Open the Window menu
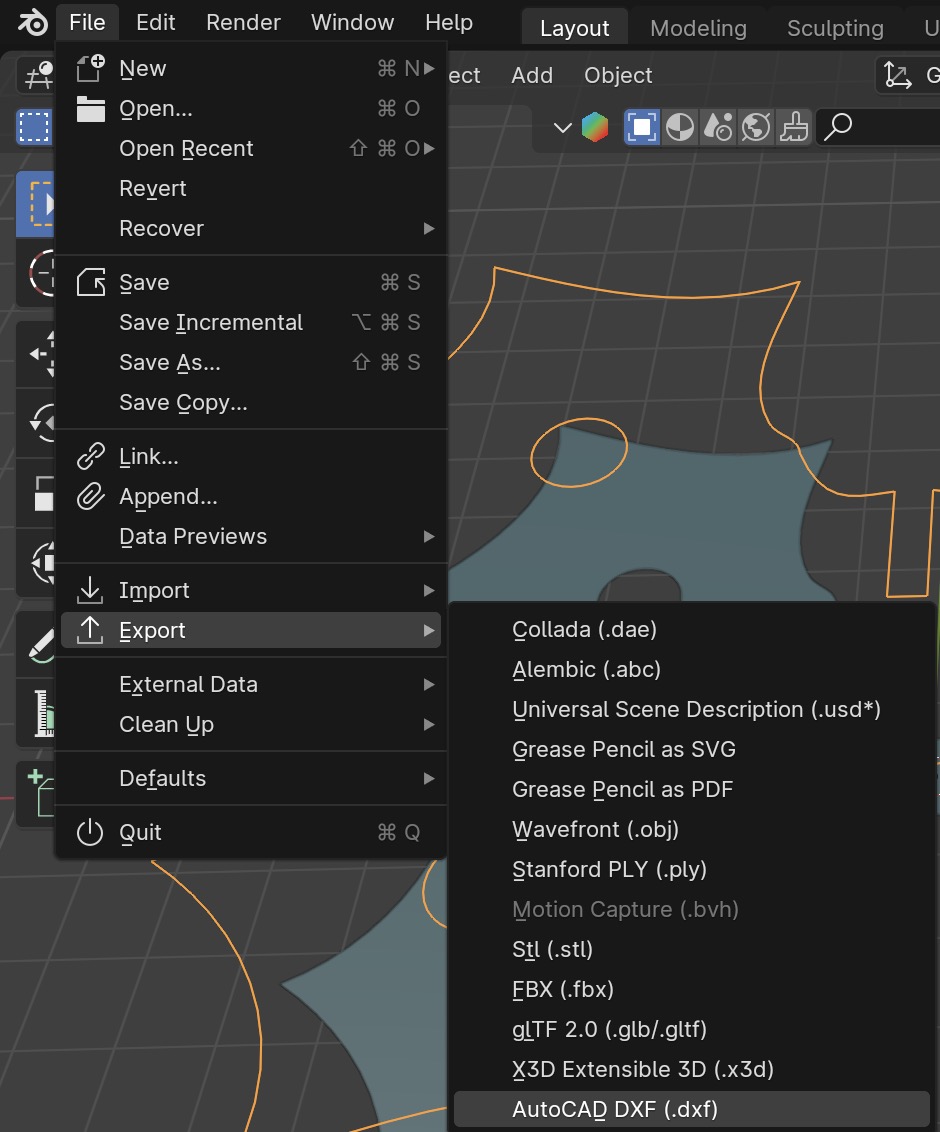The height and width of the screenshot is (1132, 940). point(352,22)
